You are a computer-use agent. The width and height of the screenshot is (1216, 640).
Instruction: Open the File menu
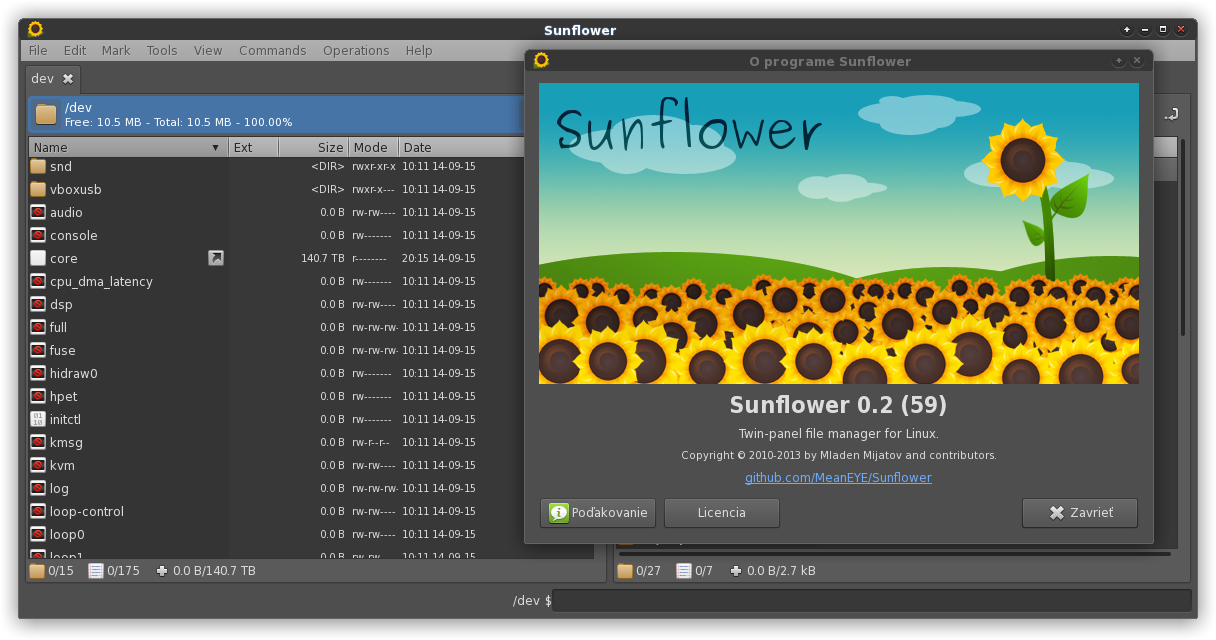click(x=38, y=50)
